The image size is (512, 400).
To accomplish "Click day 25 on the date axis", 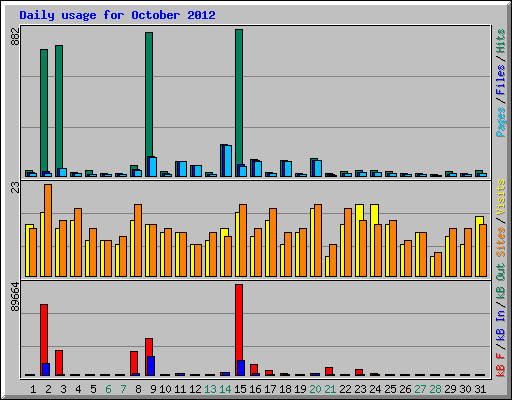I will (390, 389).
